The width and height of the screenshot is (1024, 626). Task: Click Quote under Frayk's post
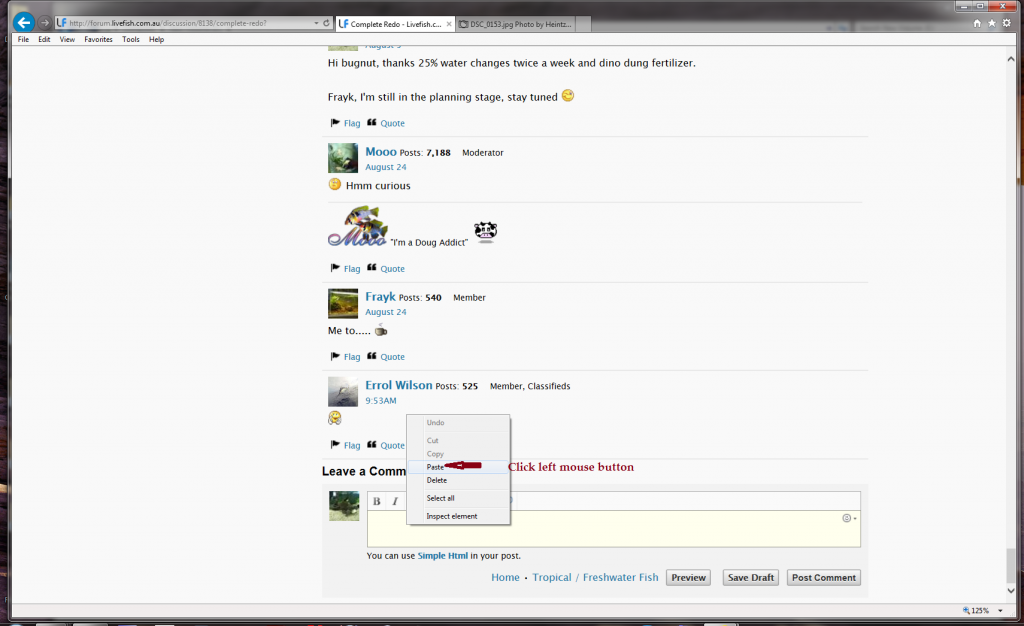(392, 357)
